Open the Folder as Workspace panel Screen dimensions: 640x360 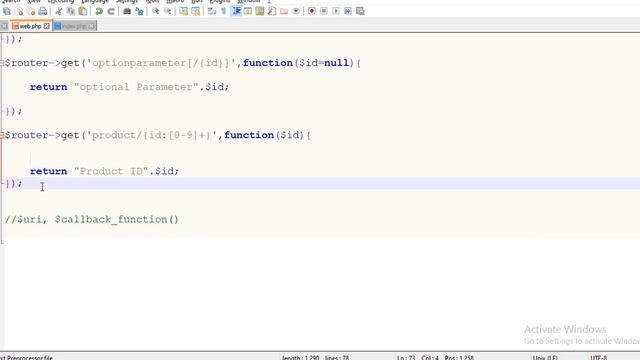coord(284,11)
